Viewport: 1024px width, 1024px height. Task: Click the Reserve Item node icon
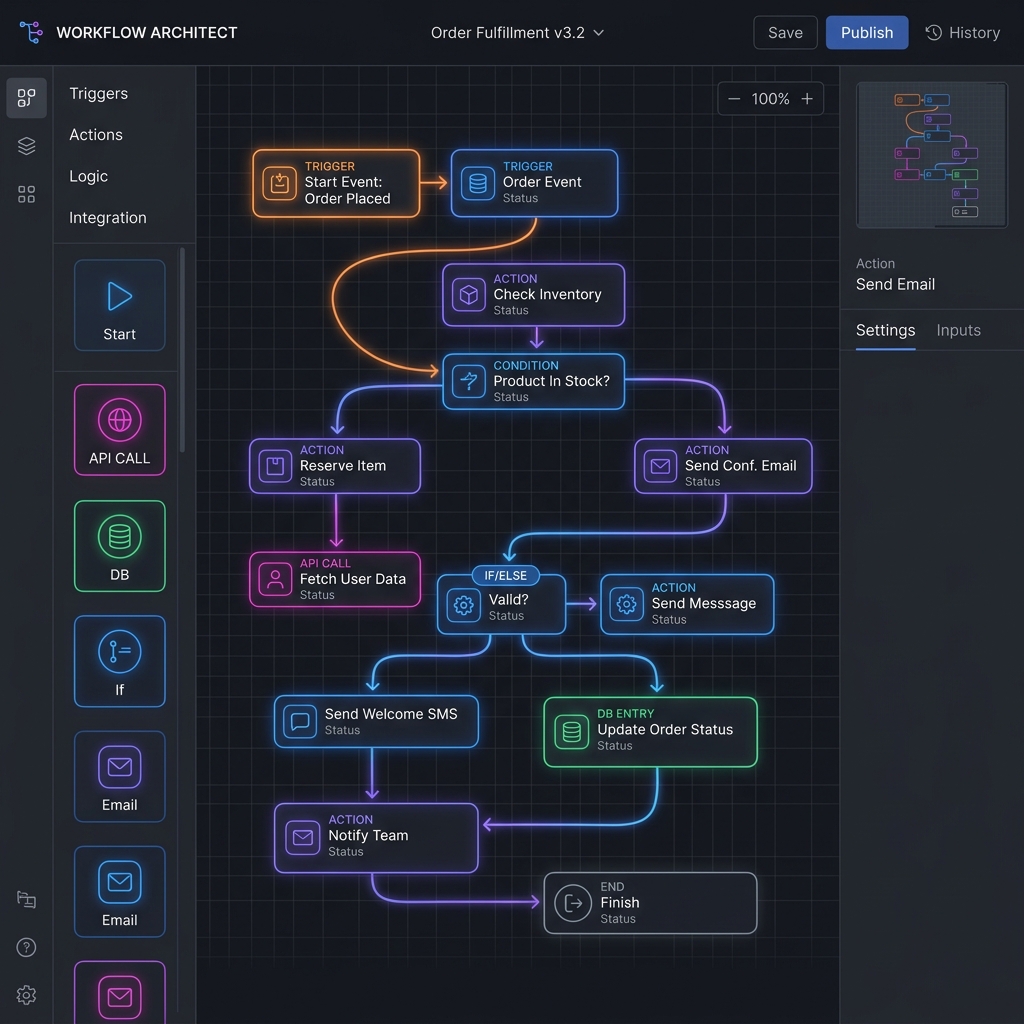click(x=275, y=466)
